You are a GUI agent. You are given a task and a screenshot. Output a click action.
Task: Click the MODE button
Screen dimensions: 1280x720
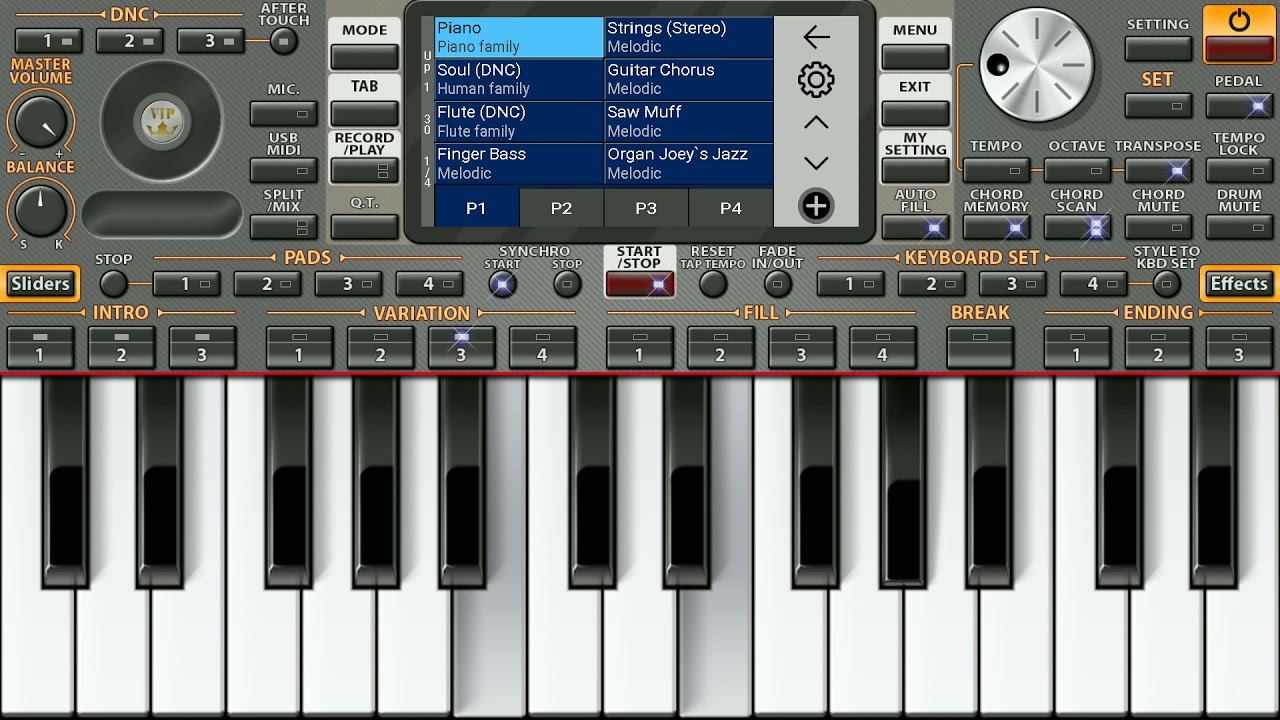(x=364, y=57)
